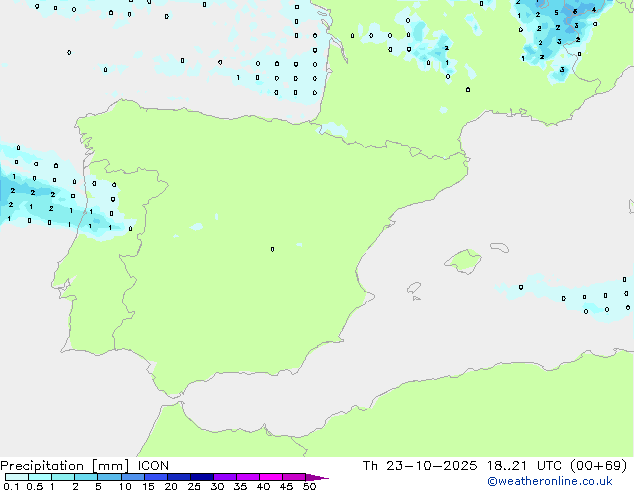Click the '[mm]' unit label

[111, 466]
